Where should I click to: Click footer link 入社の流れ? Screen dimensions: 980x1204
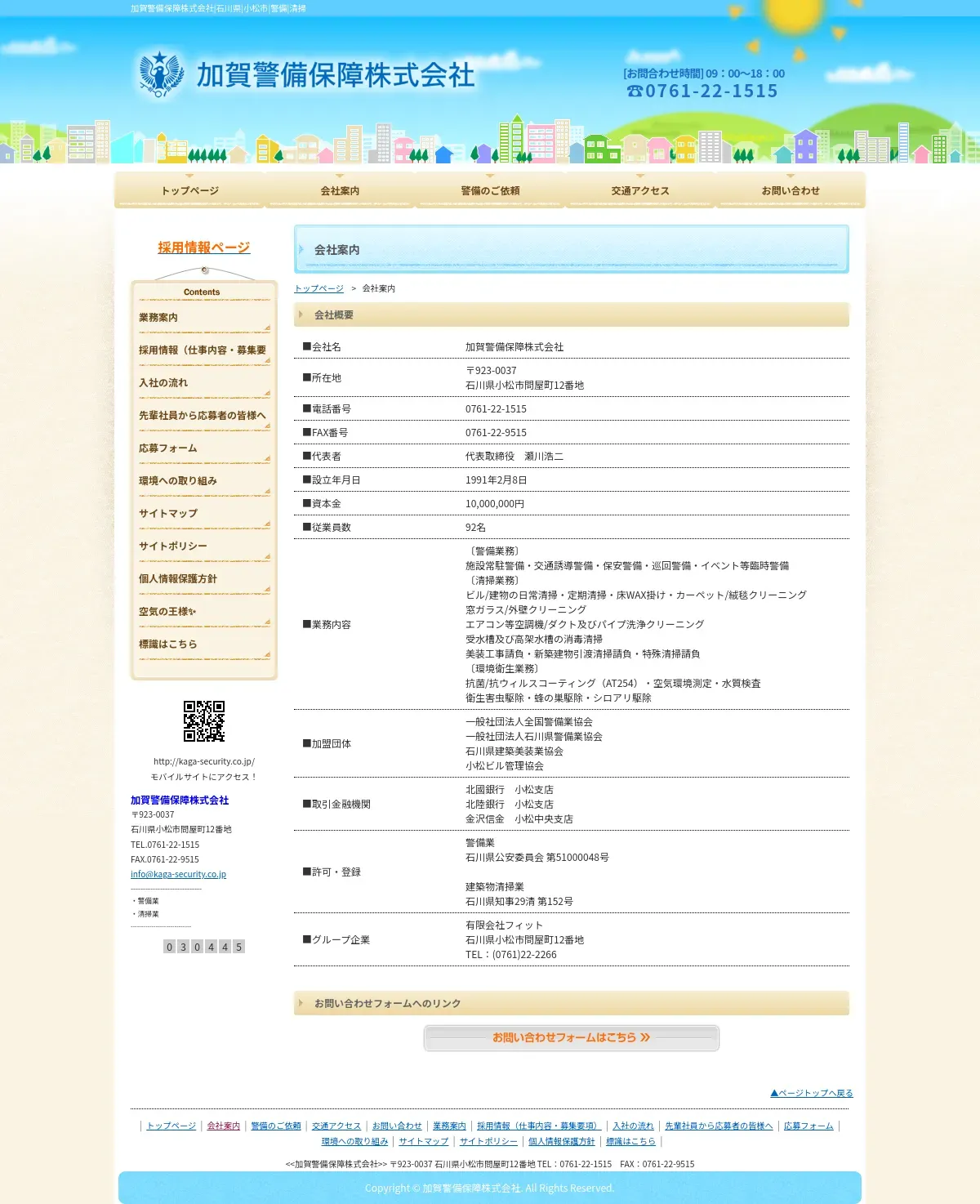[x=633, y=1126]
